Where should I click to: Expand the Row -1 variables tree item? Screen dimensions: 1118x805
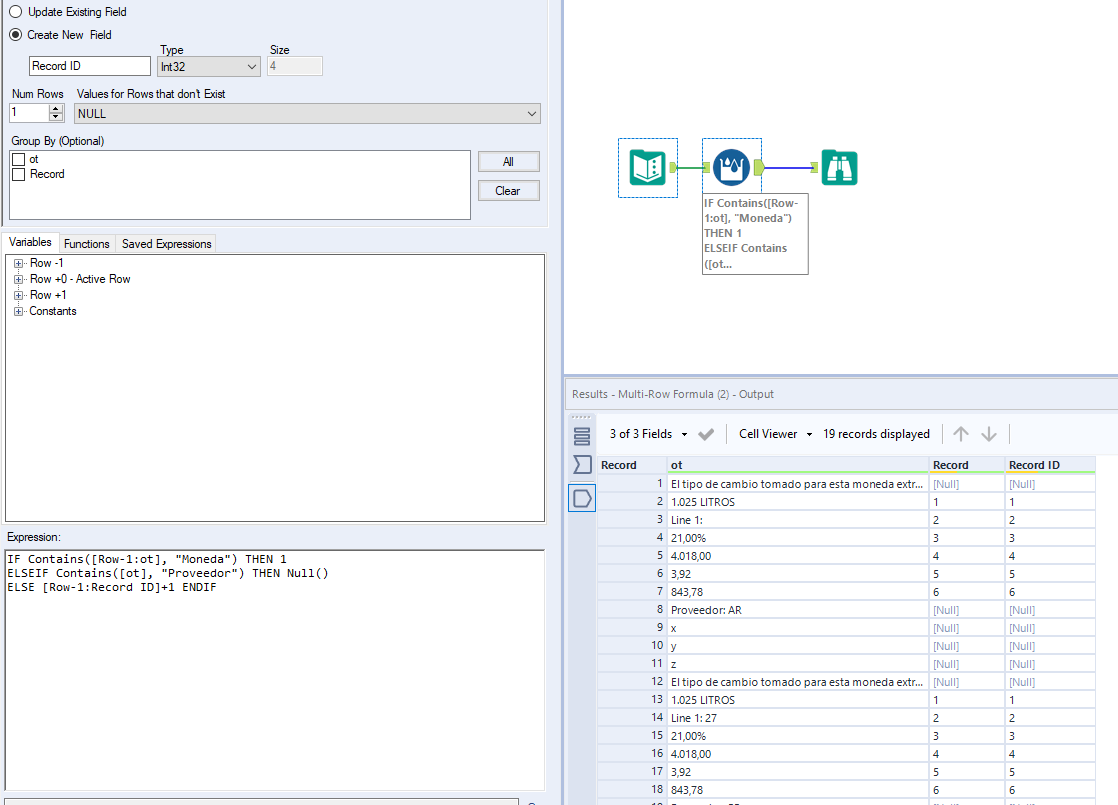pyautogui.click(x=17, y=262)
